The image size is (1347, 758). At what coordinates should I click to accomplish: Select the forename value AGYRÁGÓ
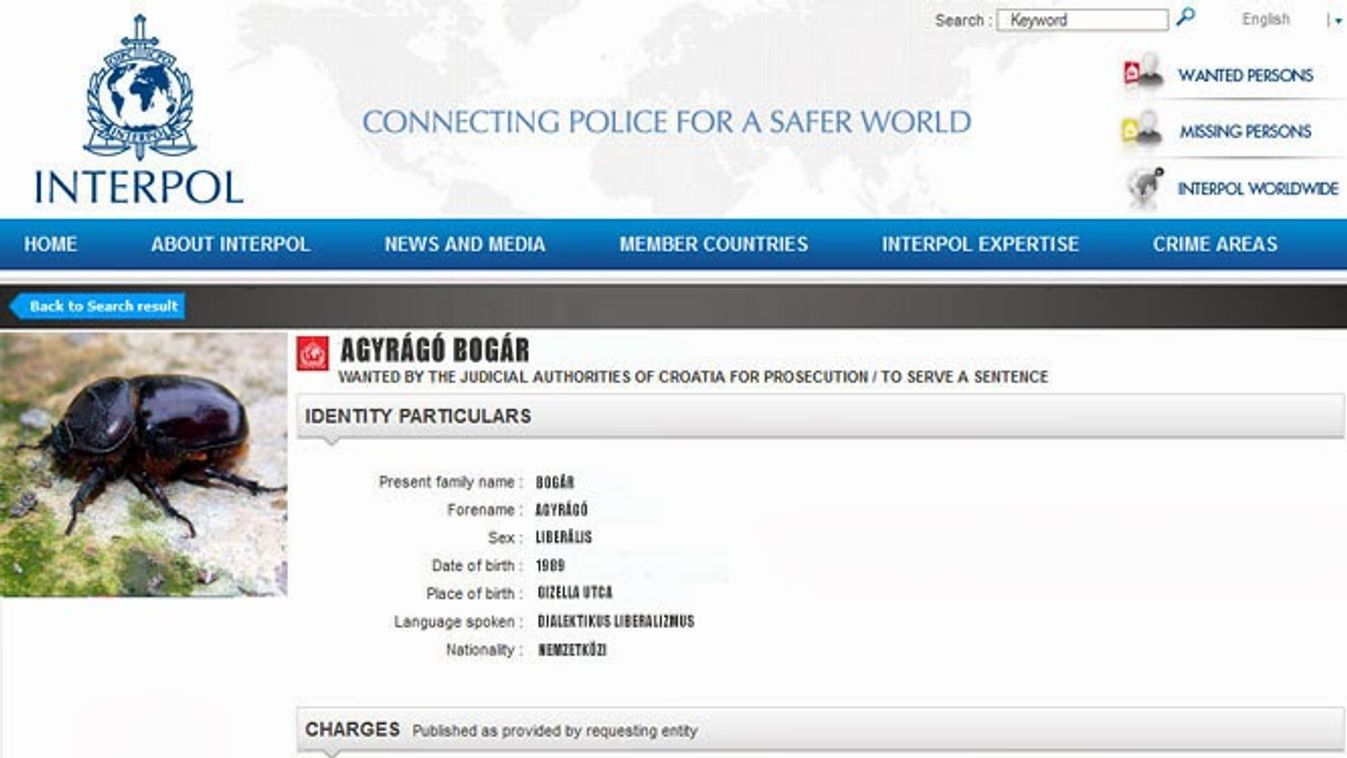tap(562, 510)
